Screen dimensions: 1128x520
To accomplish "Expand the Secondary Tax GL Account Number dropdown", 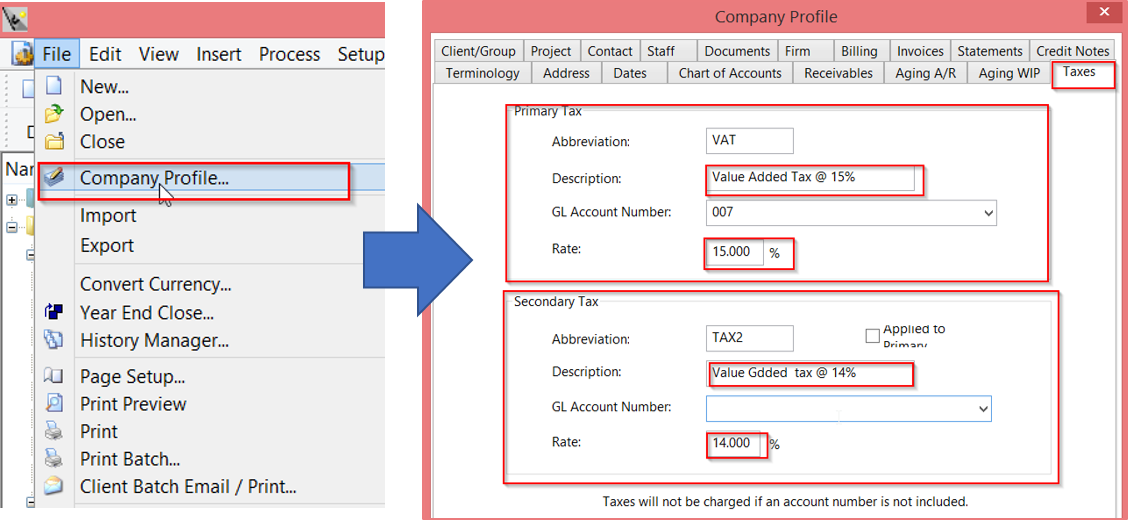I will coord(982,409).
